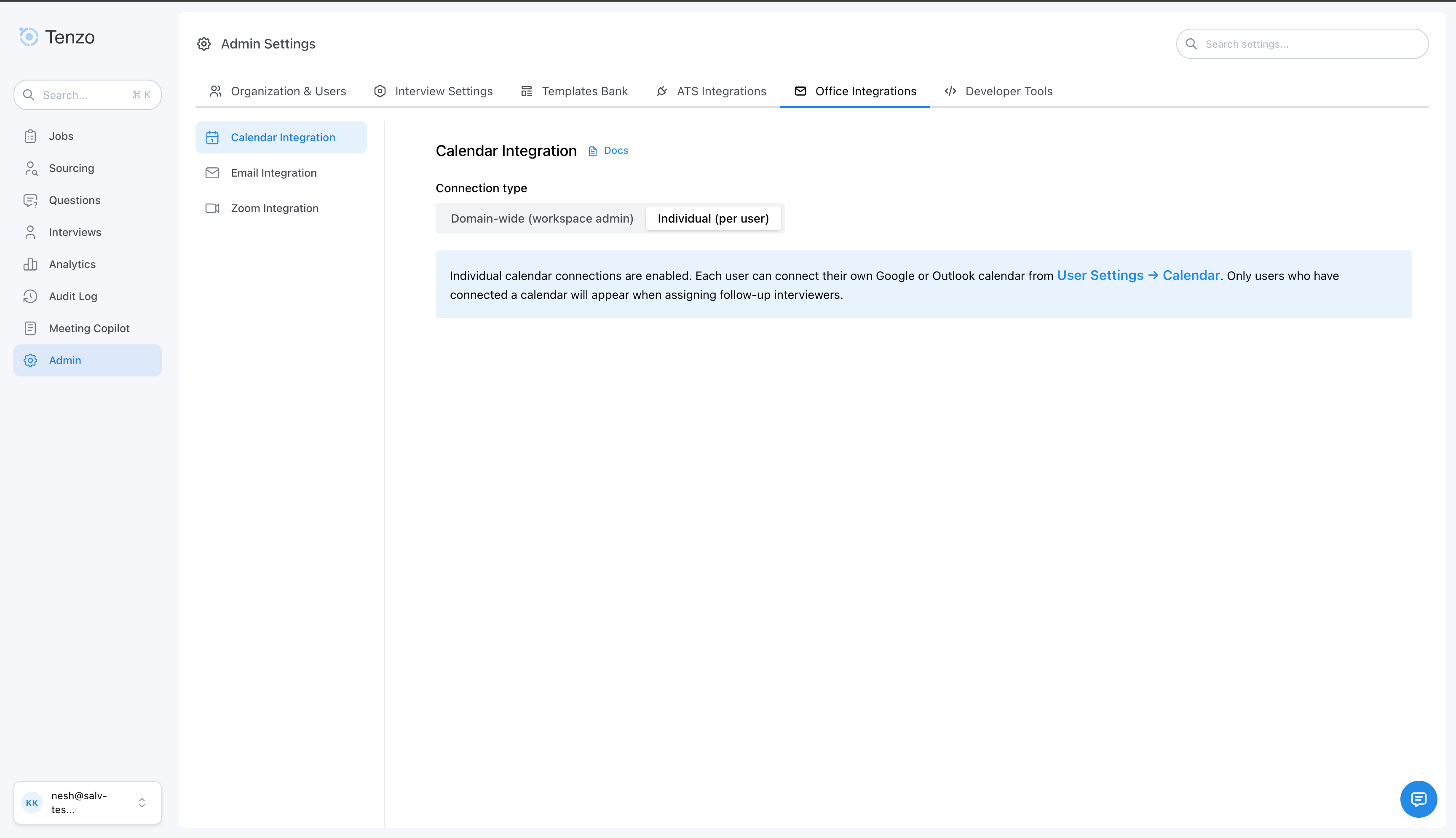The height and width of the screenshot is (838, 1456).
Task: Open the Docs link
Action: pos(608,151)
